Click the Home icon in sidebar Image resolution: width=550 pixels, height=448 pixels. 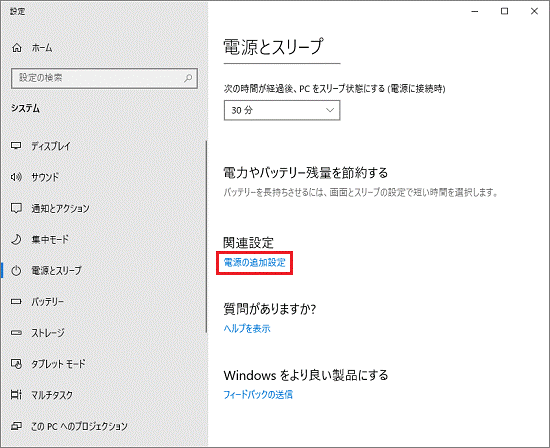(17, 48)
